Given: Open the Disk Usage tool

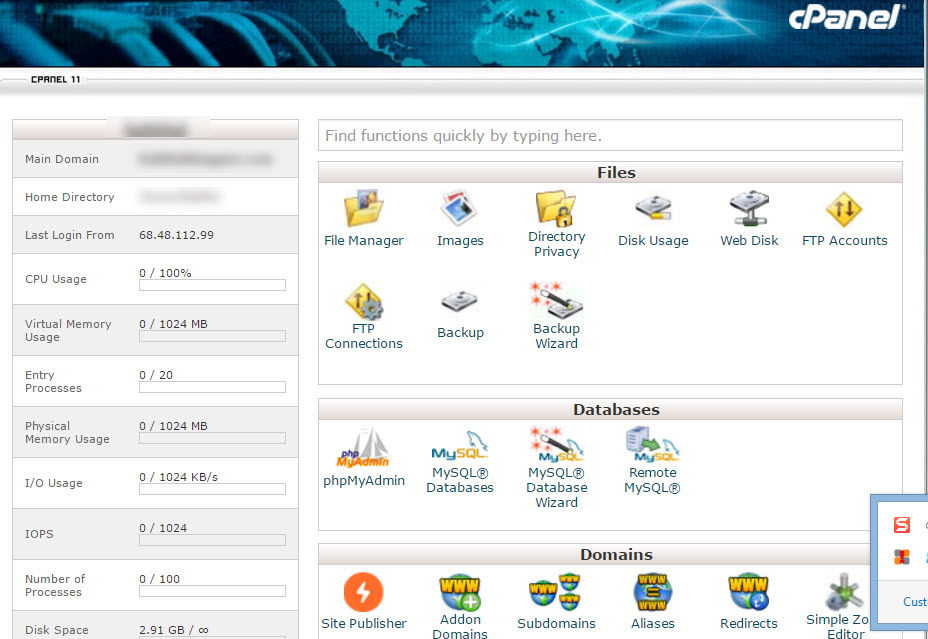Looking at the screenshot, I should click(x=653, y=208).
